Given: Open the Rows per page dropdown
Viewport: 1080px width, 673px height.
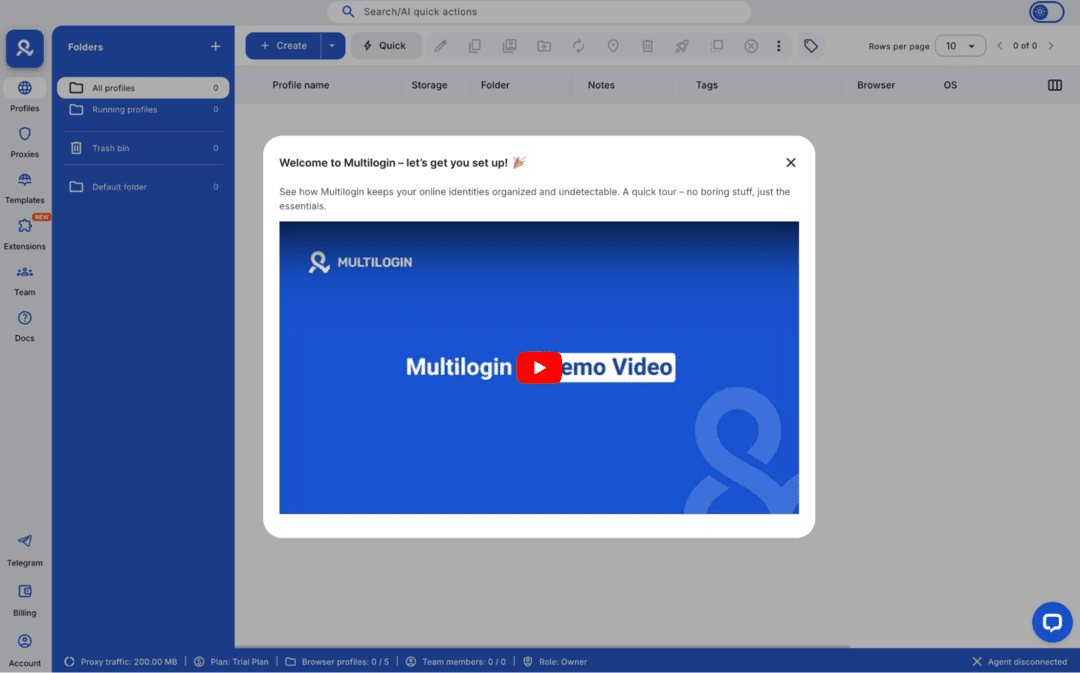Looking at the screenshot, I should (960, 46).
